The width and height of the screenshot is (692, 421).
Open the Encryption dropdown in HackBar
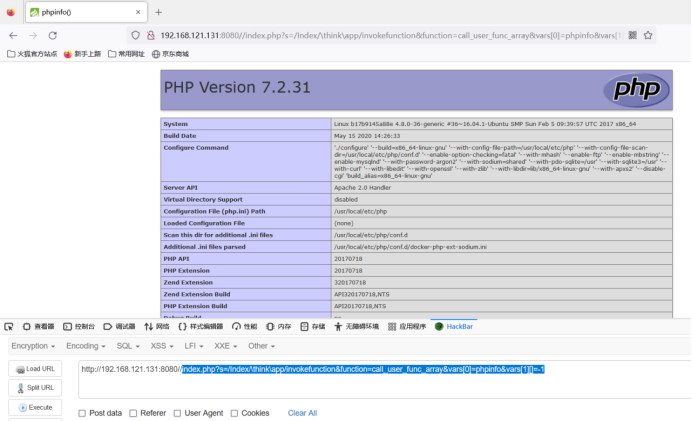pyautogui.click(x=33, y=346)
